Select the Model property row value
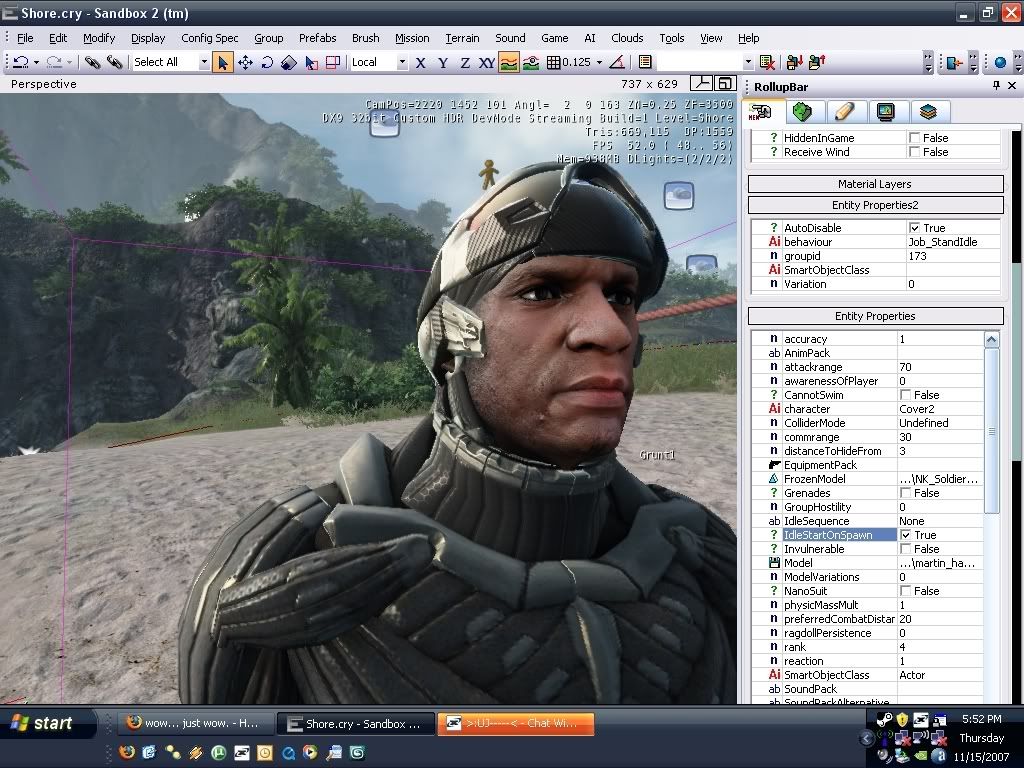This screenshot has height=768, width=1024. [940, 563]
